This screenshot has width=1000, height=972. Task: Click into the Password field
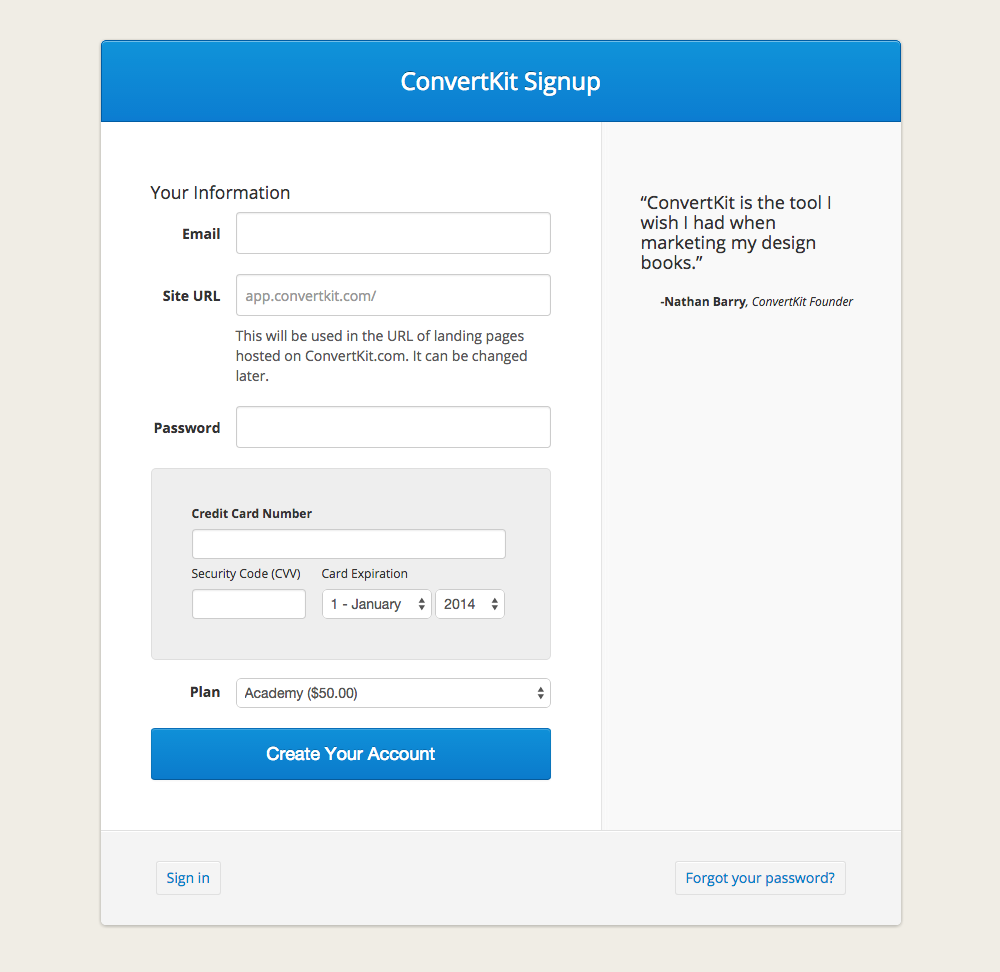(x=393, y=427)
